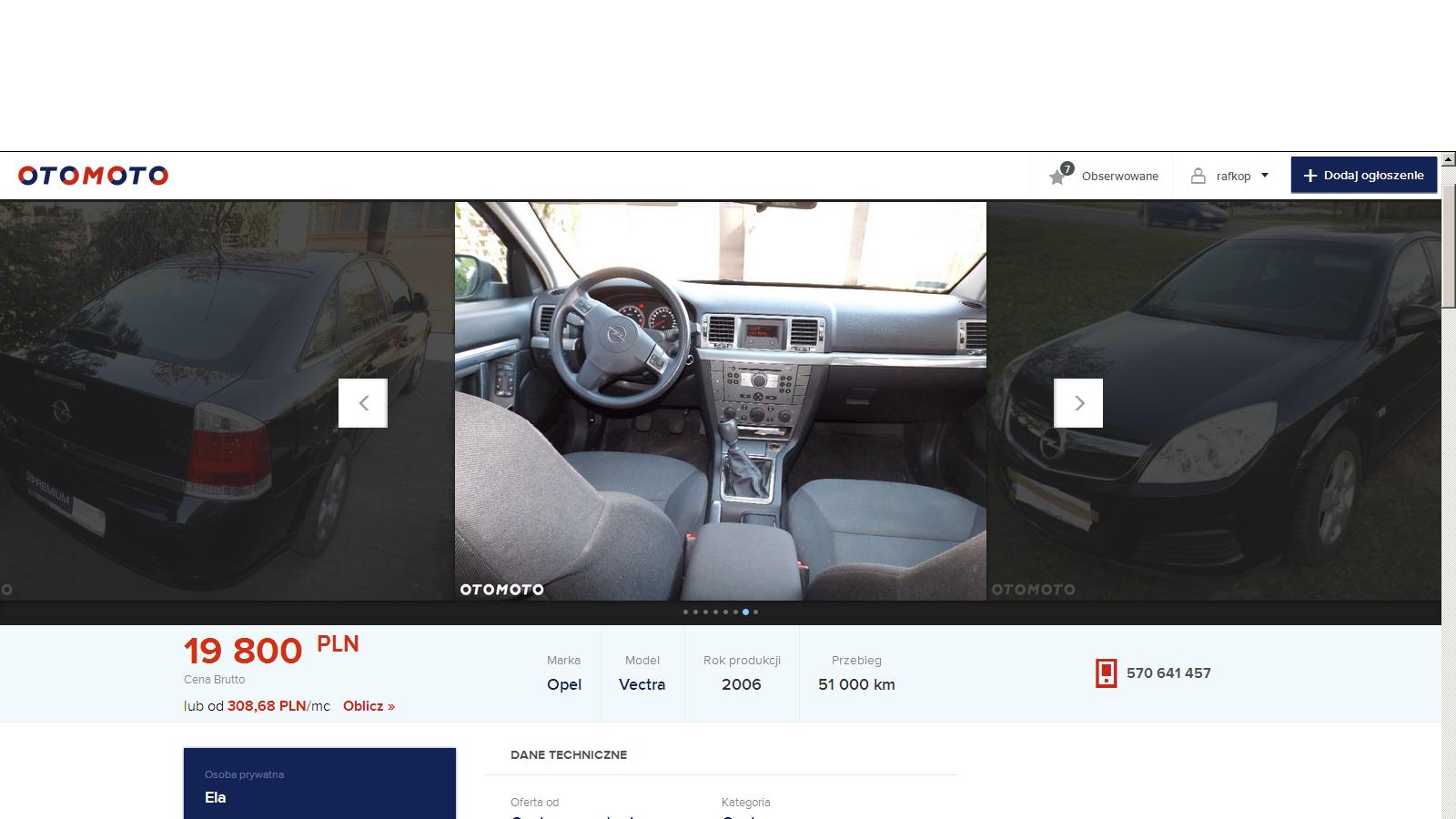Click the Oblicz financing link
This screenshot has width=1456, height=819.
(x=369, y=706)
